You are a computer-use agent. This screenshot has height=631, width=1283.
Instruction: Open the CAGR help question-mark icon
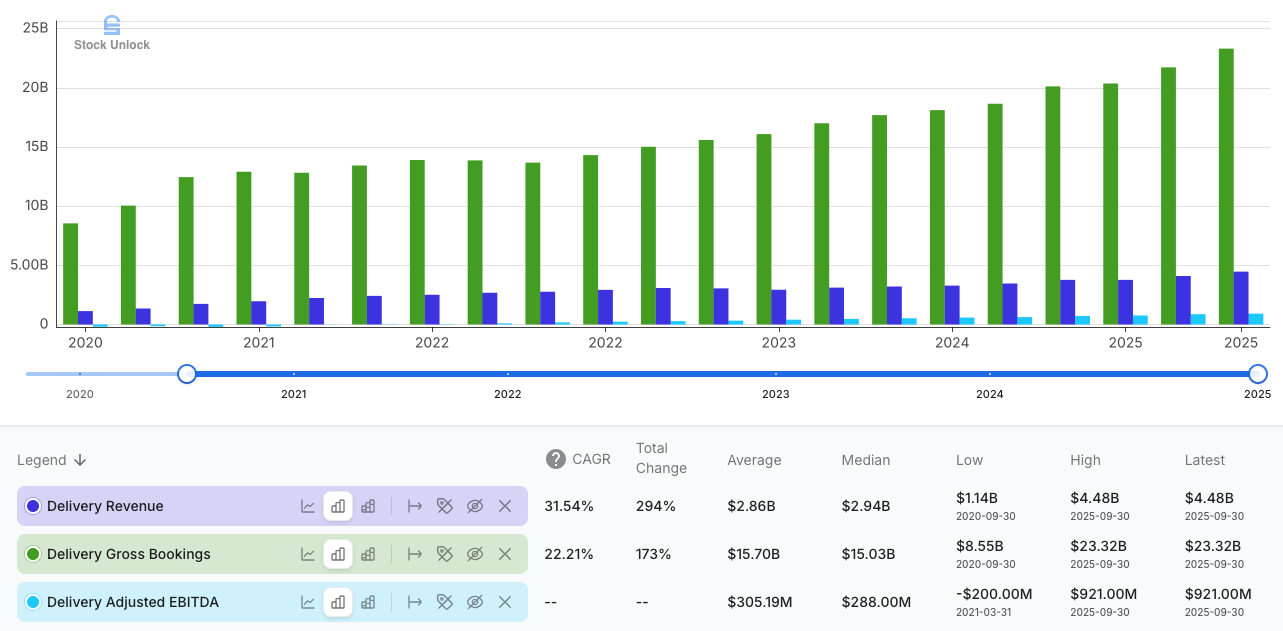[555, 459]
